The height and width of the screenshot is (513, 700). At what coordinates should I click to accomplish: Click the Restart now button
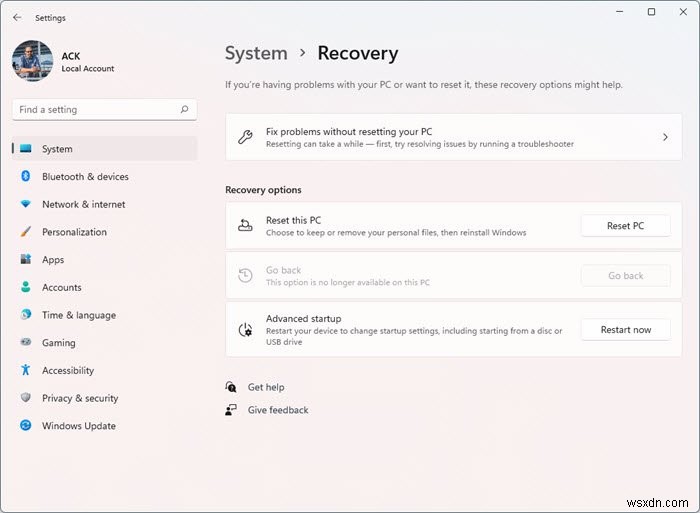point(625,330)
